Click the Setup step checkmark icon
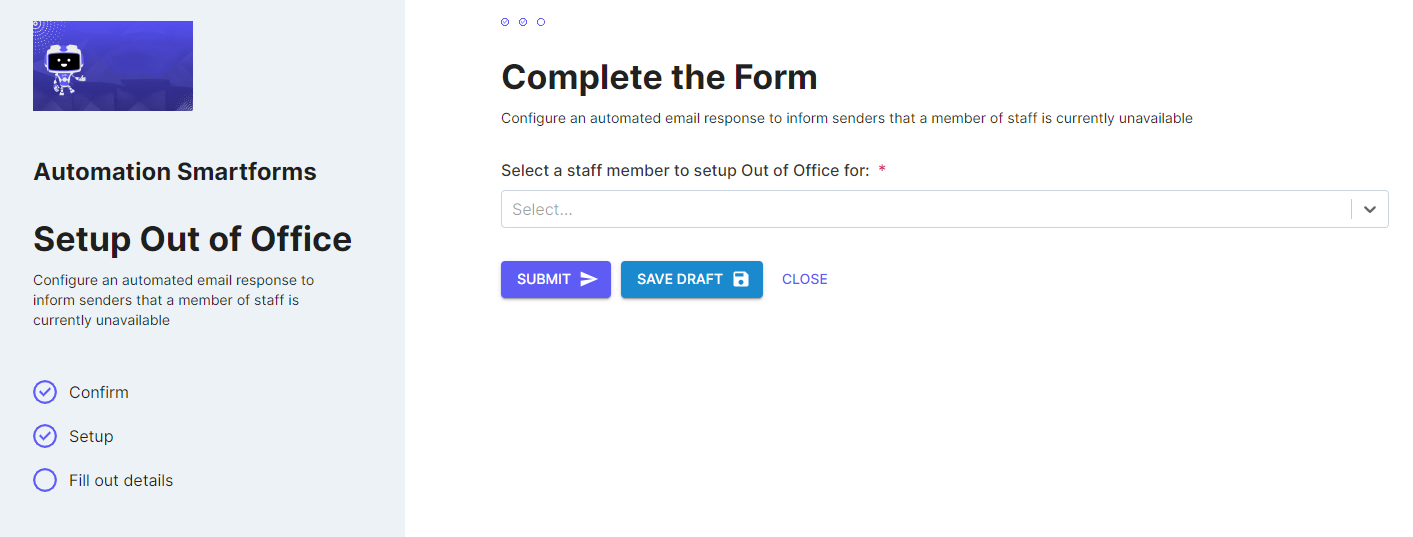 coord(45,436)
